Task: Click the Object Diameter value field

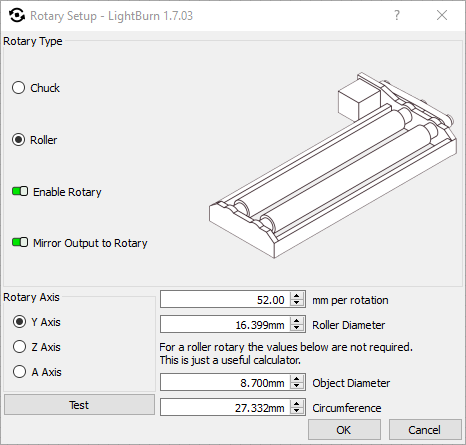Action: pos(225,382)
